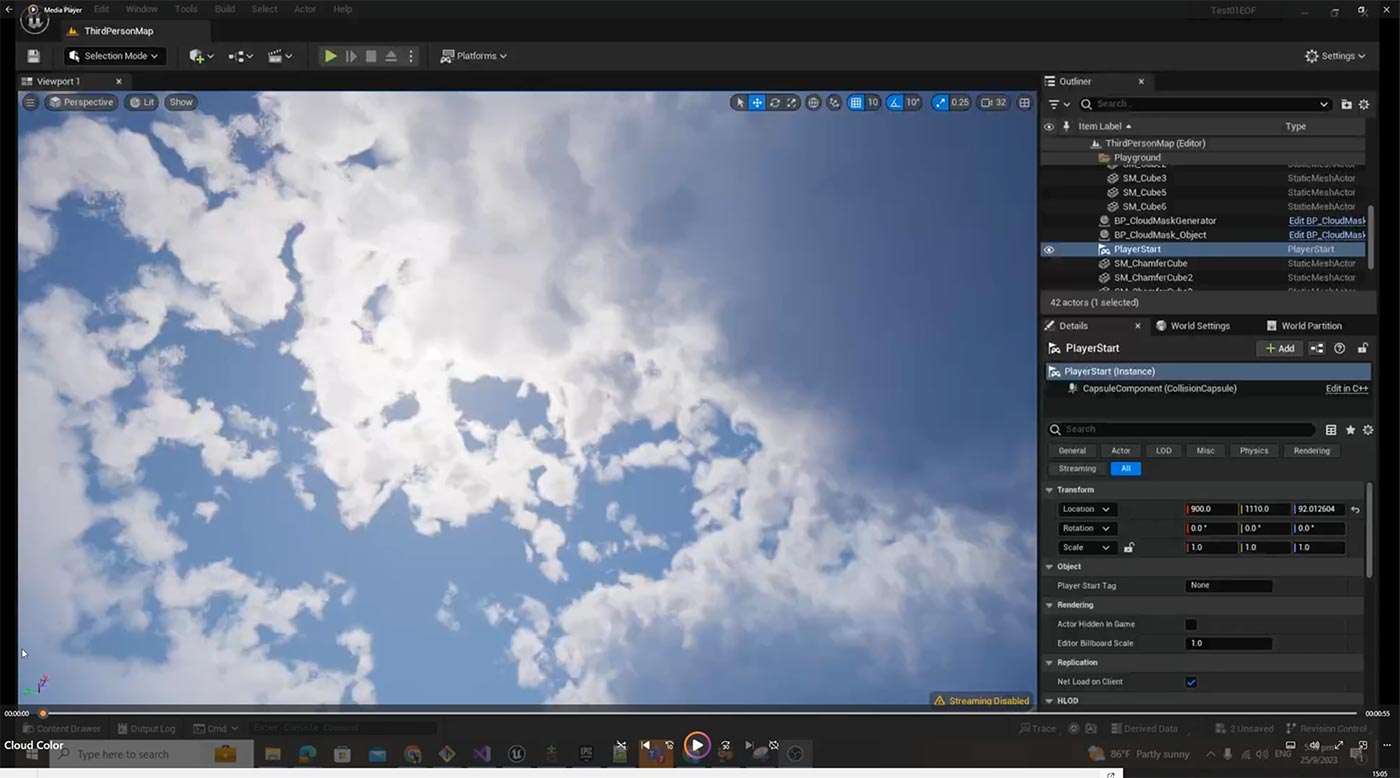Toggle visibility eye for PlayerStart actor
Viewport: 1400px width, 778px height.
tap(1049, 249)
